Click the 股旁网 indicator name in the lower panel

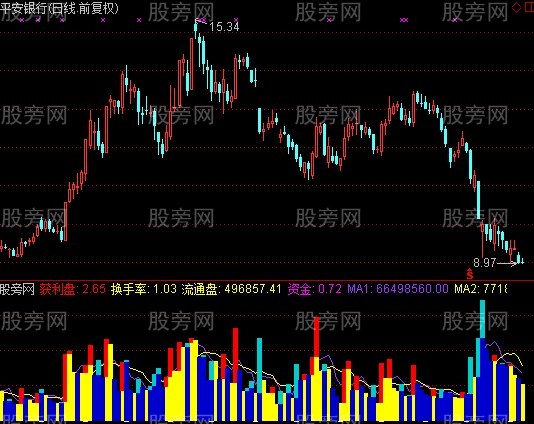pos(17,289)
